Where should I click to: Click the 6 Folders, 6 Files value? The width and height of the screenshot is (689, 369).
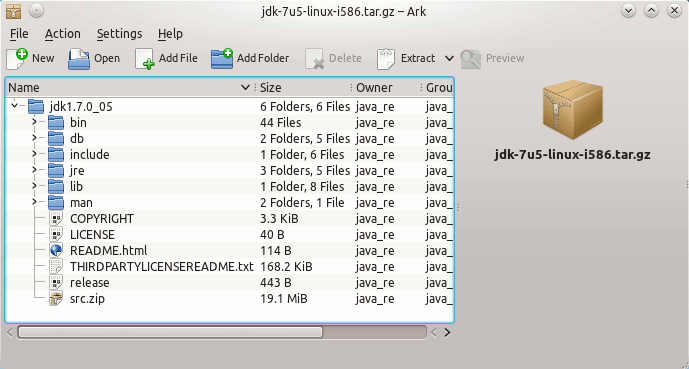coord(305,106)
